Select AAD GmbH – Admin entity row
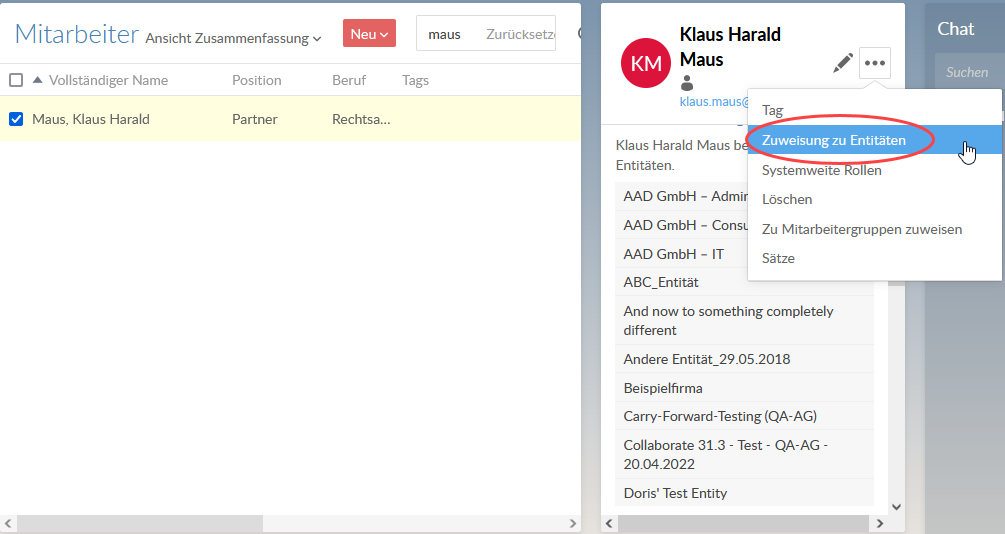 click(x=681, y=196)
